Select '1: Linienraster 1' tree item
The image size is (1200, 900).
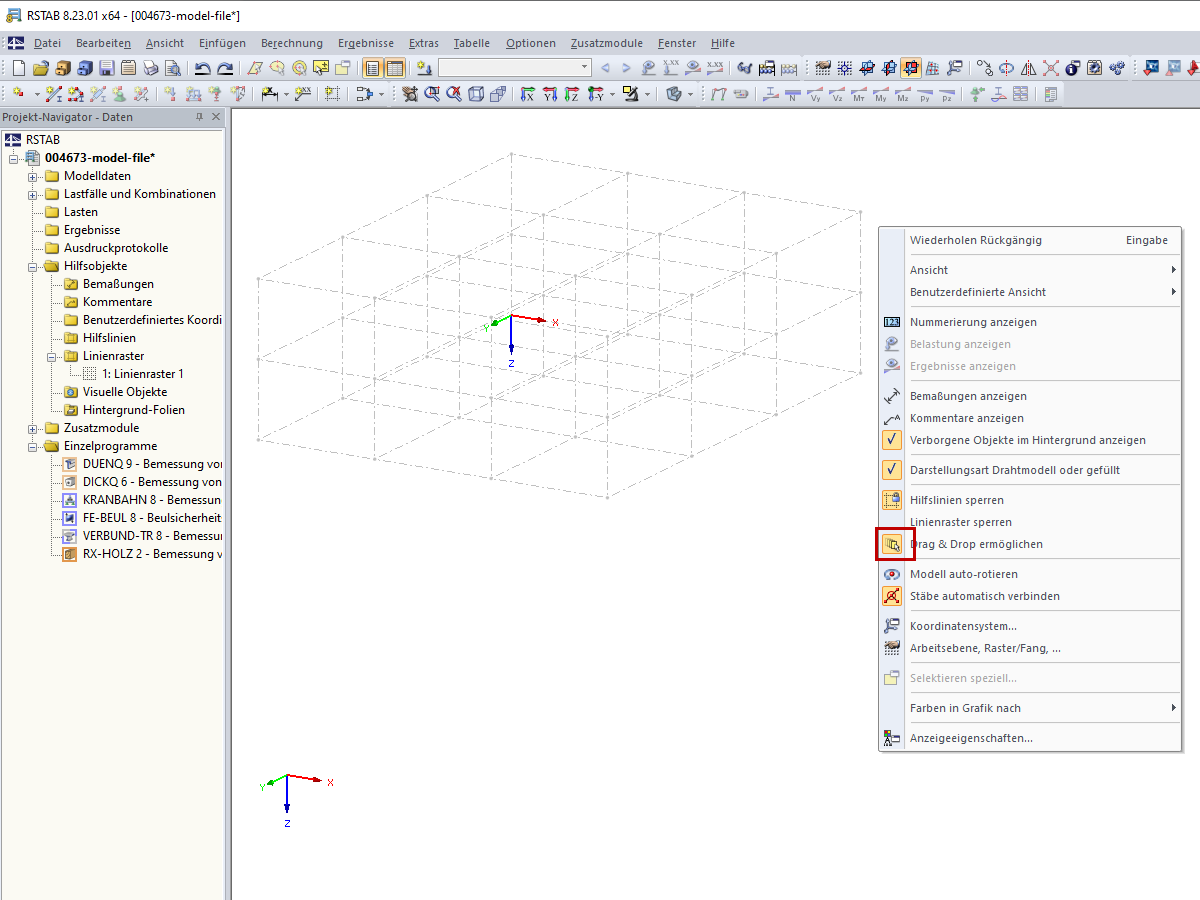[143, 374]
